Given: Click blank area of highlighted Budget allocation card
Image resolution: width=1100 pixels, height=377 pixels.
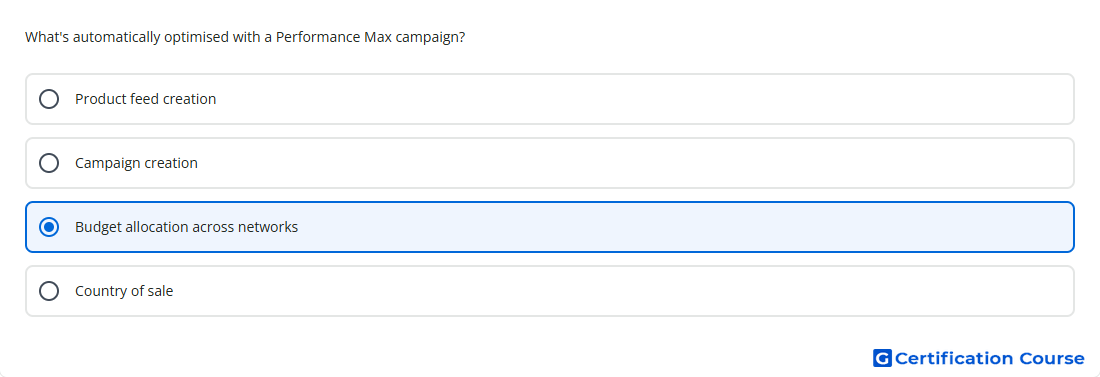Looking at the screenshot, I should (631, 227).
